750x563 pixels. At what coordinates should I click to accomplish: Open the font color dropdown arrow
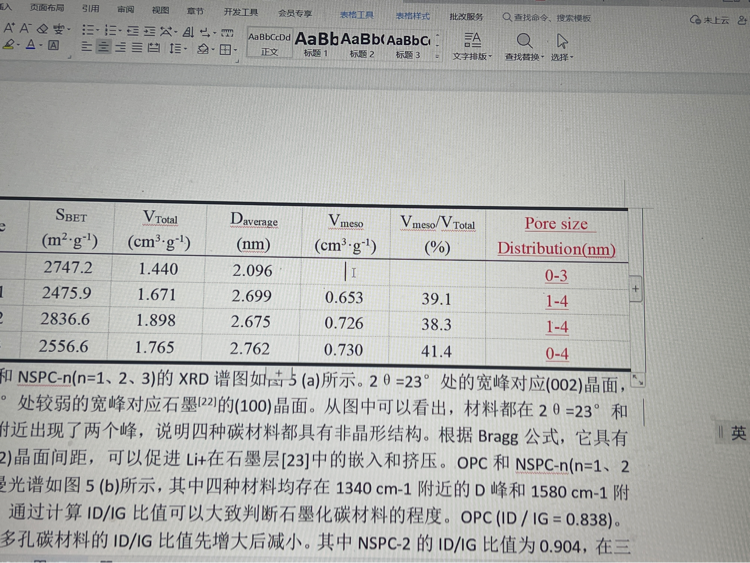point(41,45)
